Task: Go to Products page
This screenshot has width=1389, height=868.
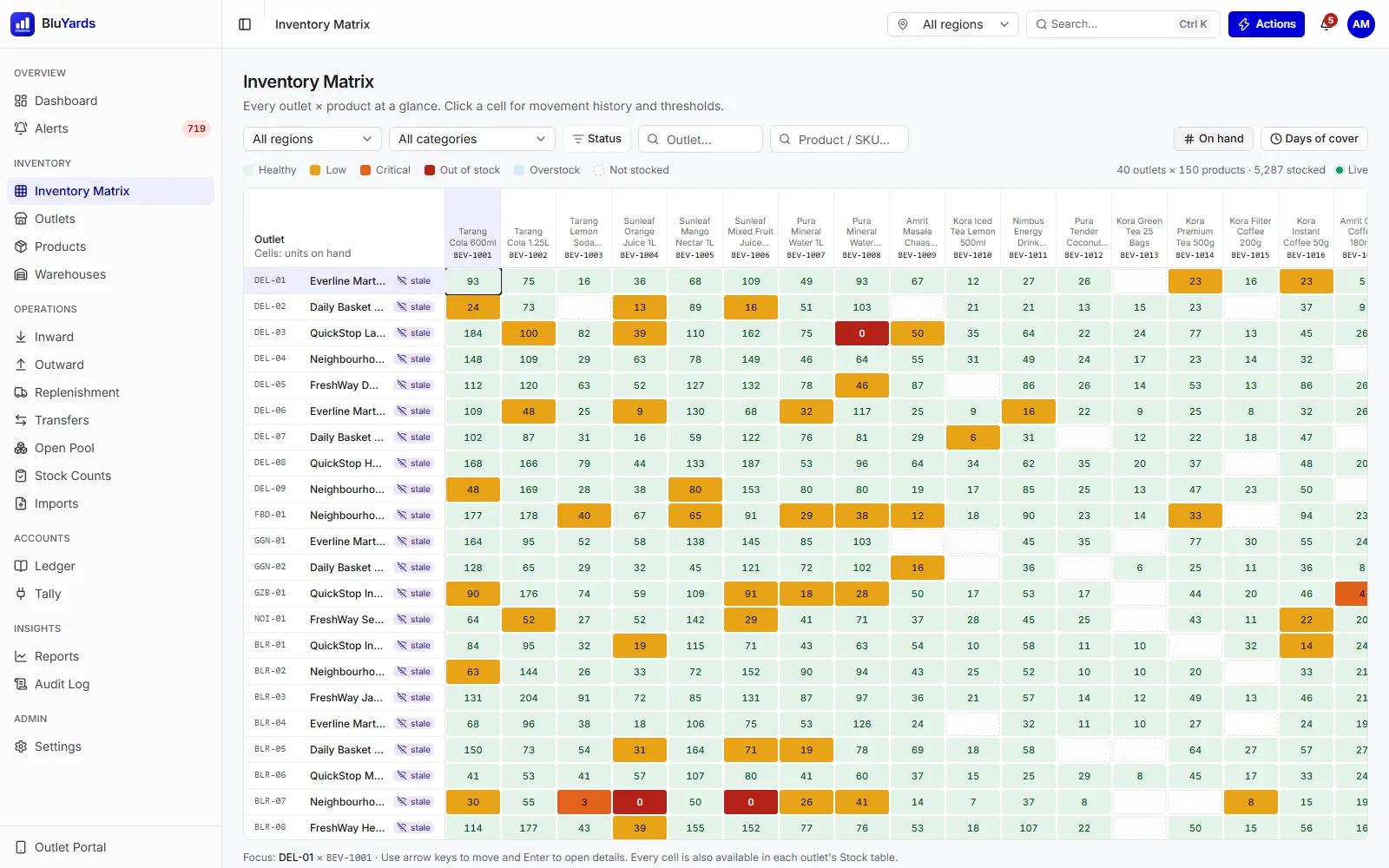Action: point(110,247)
